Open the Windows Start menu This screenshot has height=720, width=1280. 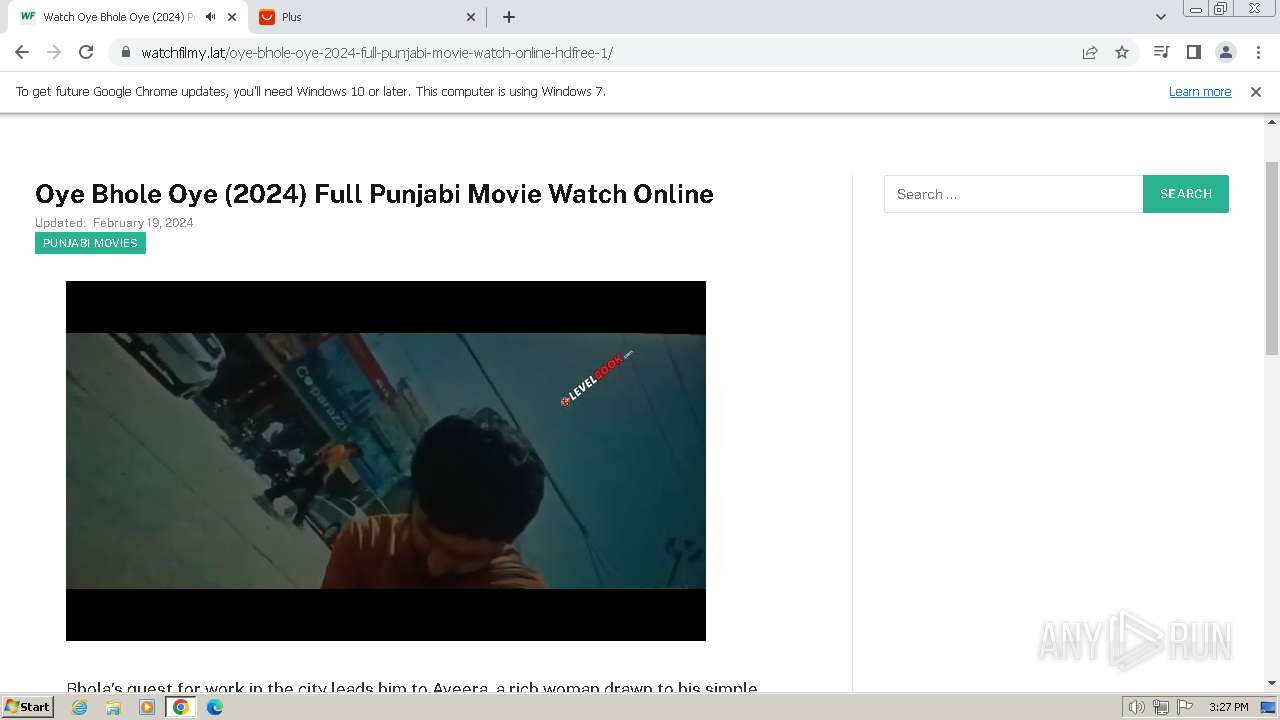pyautogui.click(x=27, y=706)
